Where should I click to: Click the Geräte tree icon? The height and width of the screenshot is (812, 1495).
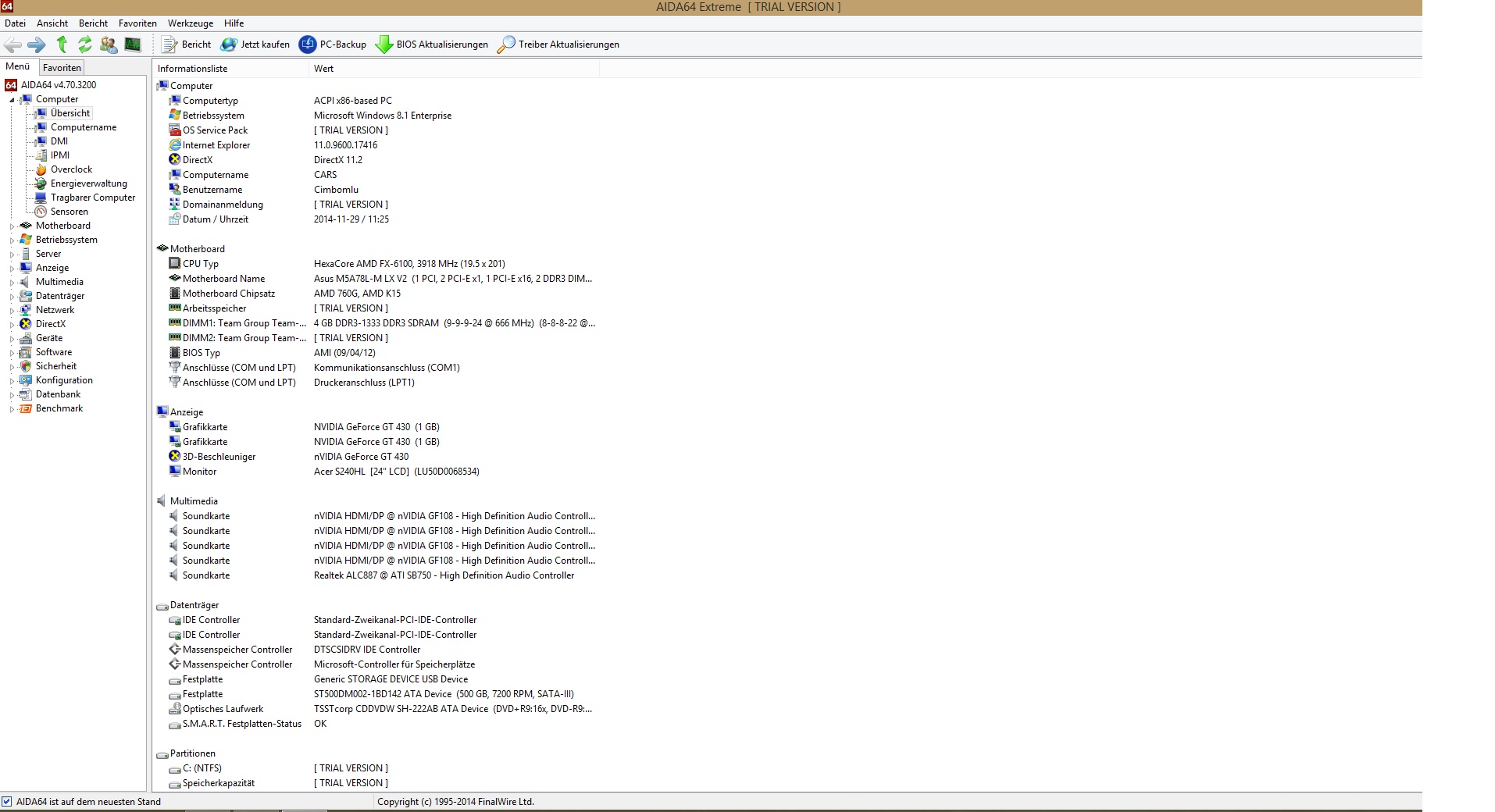(x=26, y=338)
